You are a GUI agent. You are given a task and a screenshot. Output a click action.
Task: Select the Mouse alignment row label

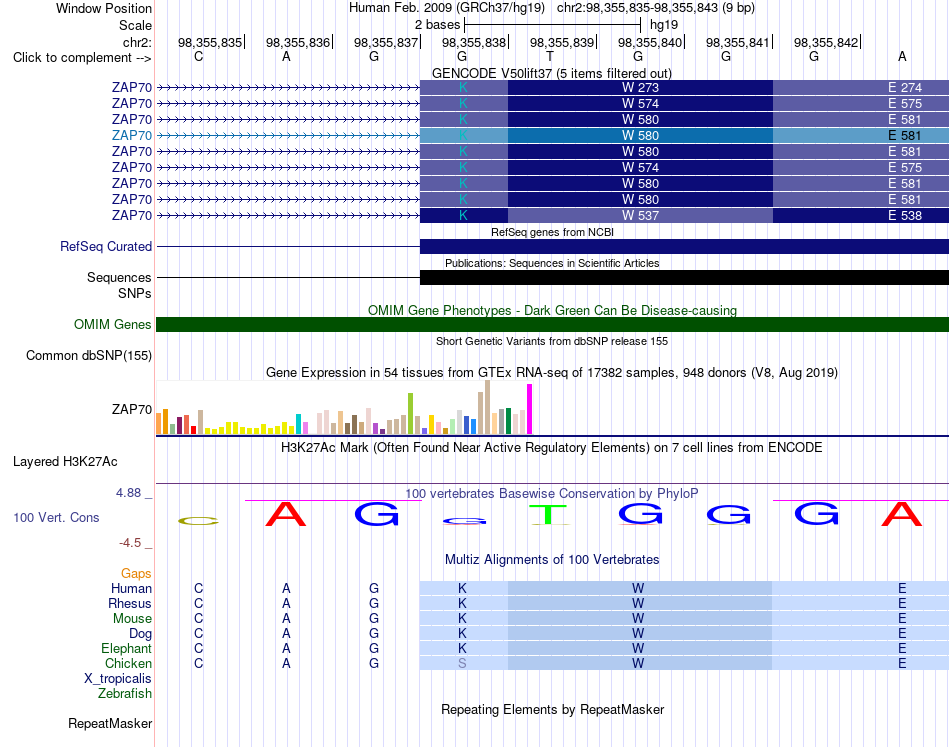coord(132,619)
